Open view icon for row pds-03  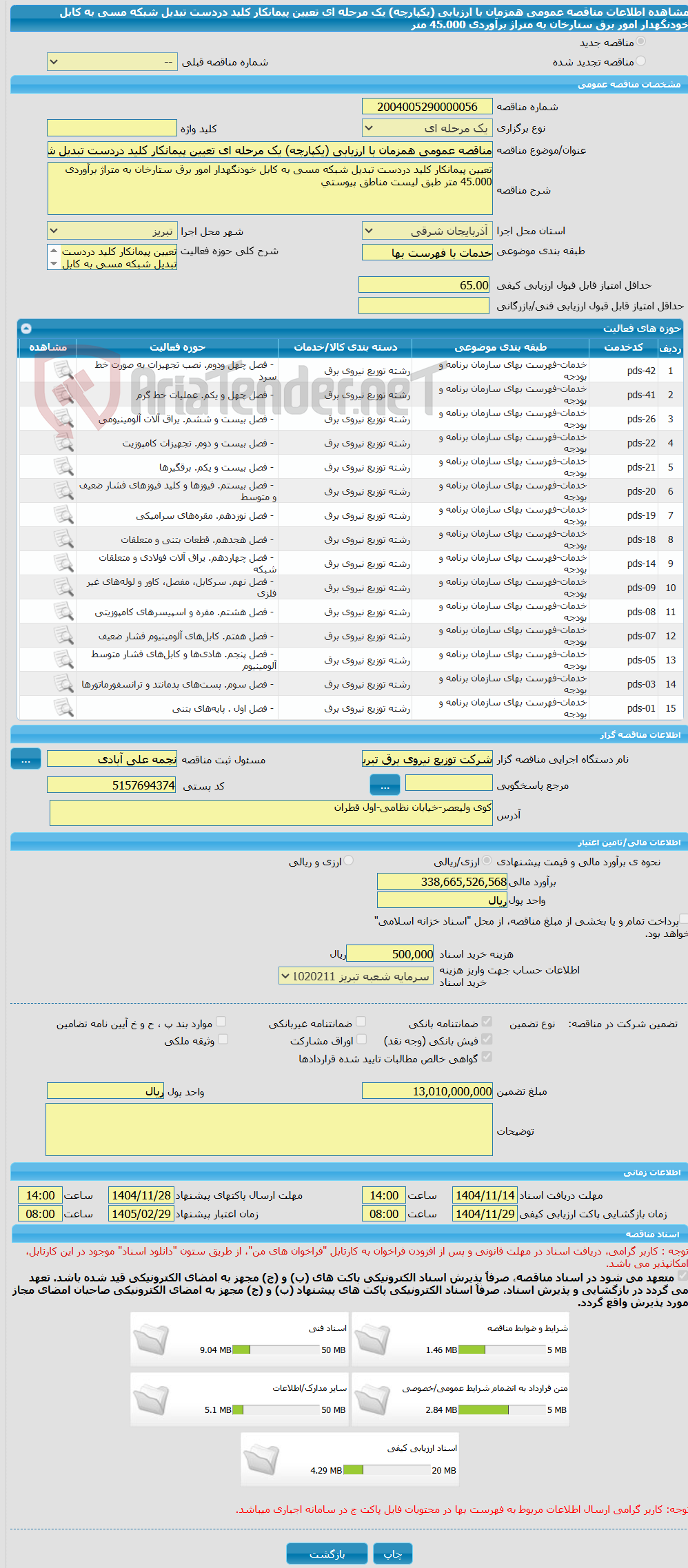point(63,684)
